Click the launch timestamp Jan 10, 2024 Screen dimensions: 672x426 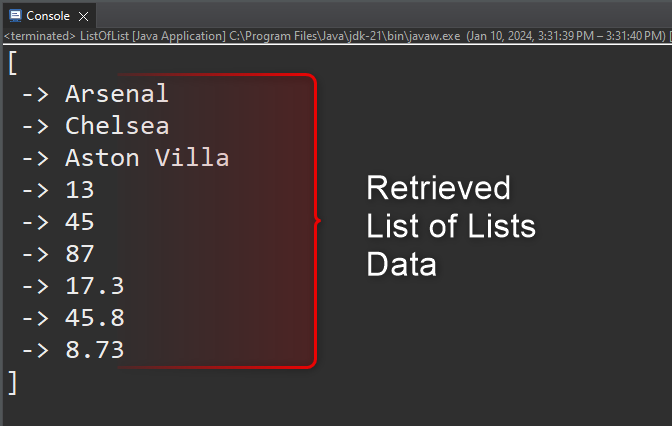pos(500,36)
